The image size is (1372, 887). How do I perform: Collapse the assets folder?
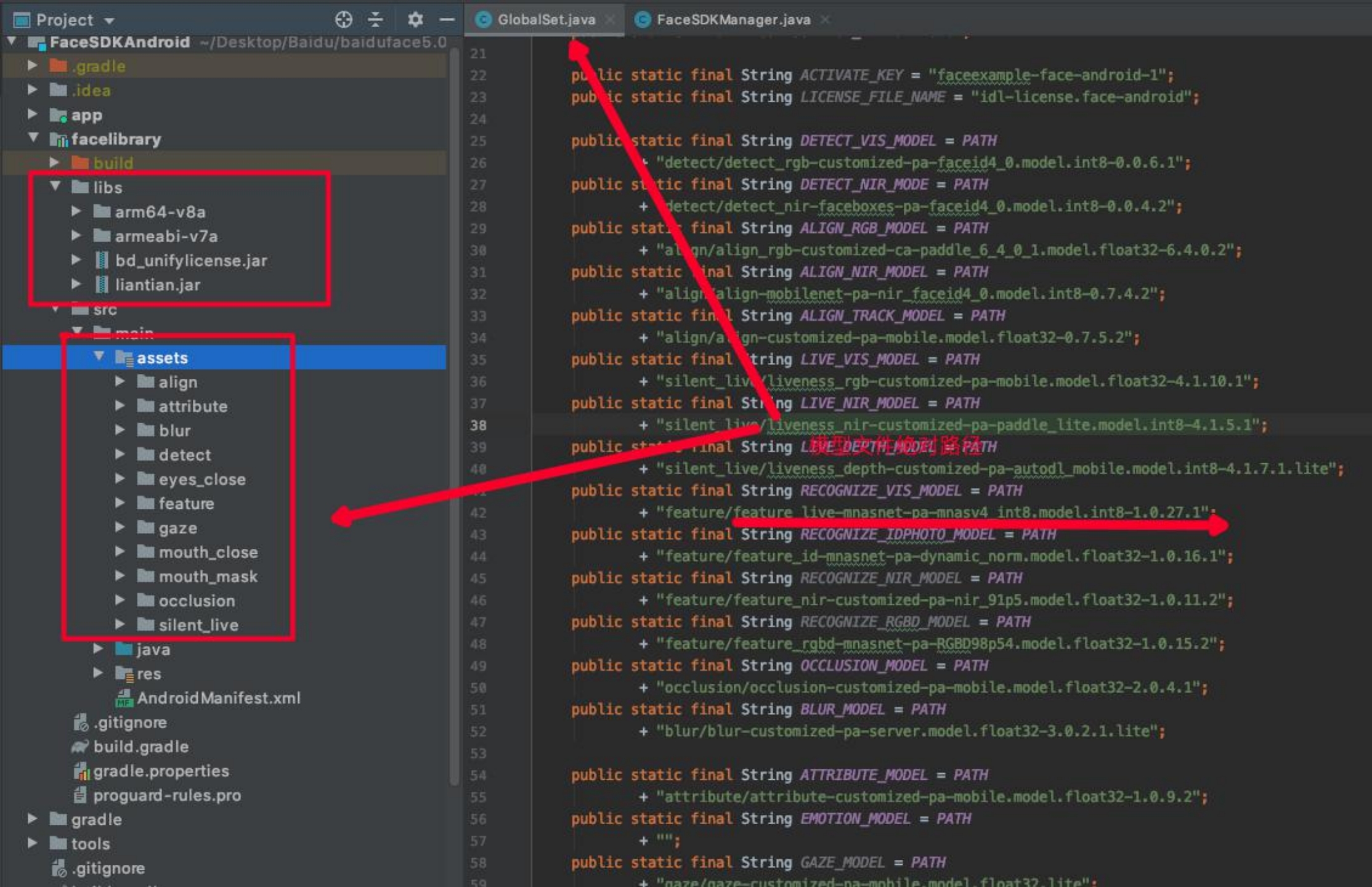99,357
